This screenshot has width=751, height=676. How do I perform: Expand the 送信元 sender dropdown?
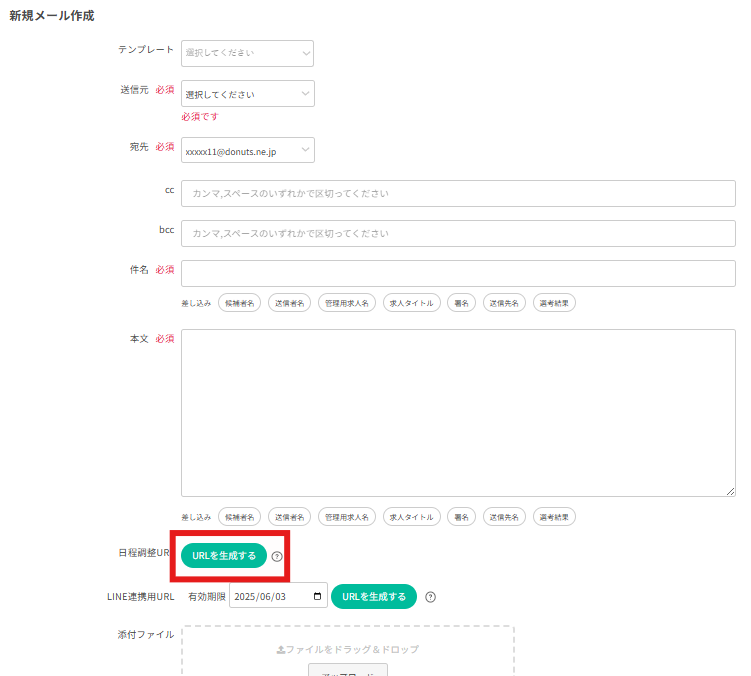(247, 94)
